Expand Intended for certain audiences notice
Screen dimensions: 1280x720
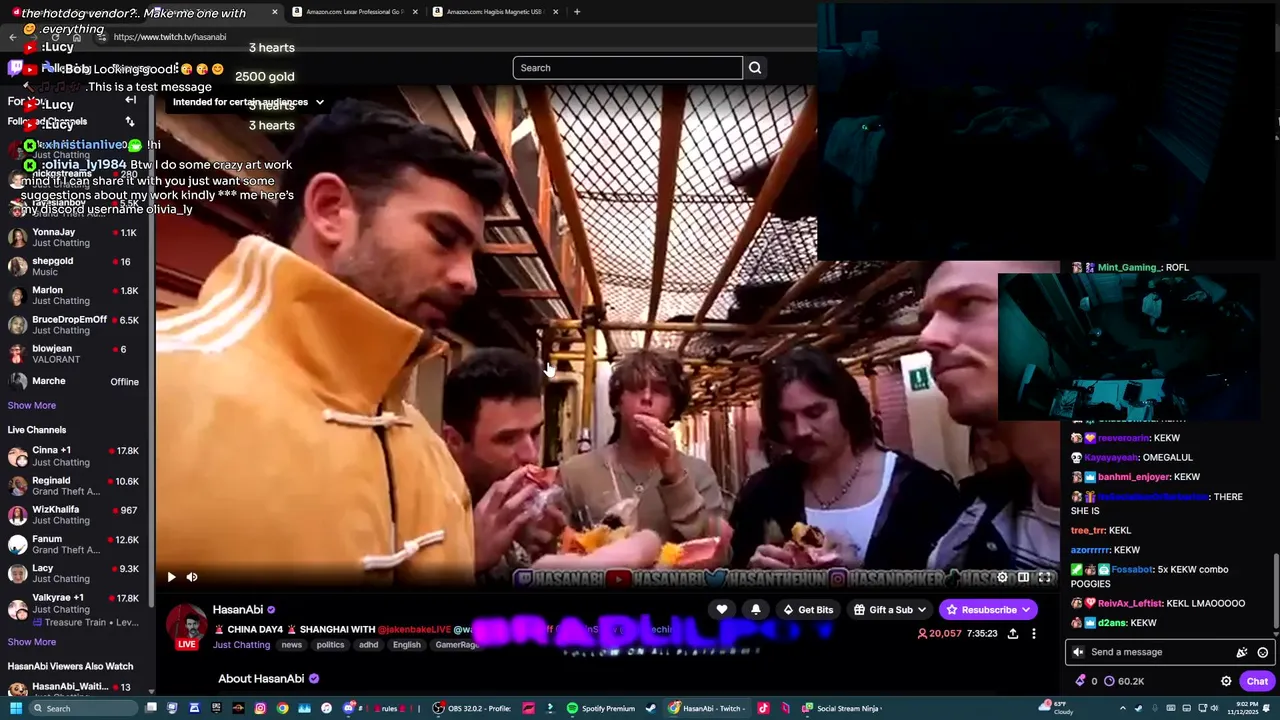[x=248, y=102]
